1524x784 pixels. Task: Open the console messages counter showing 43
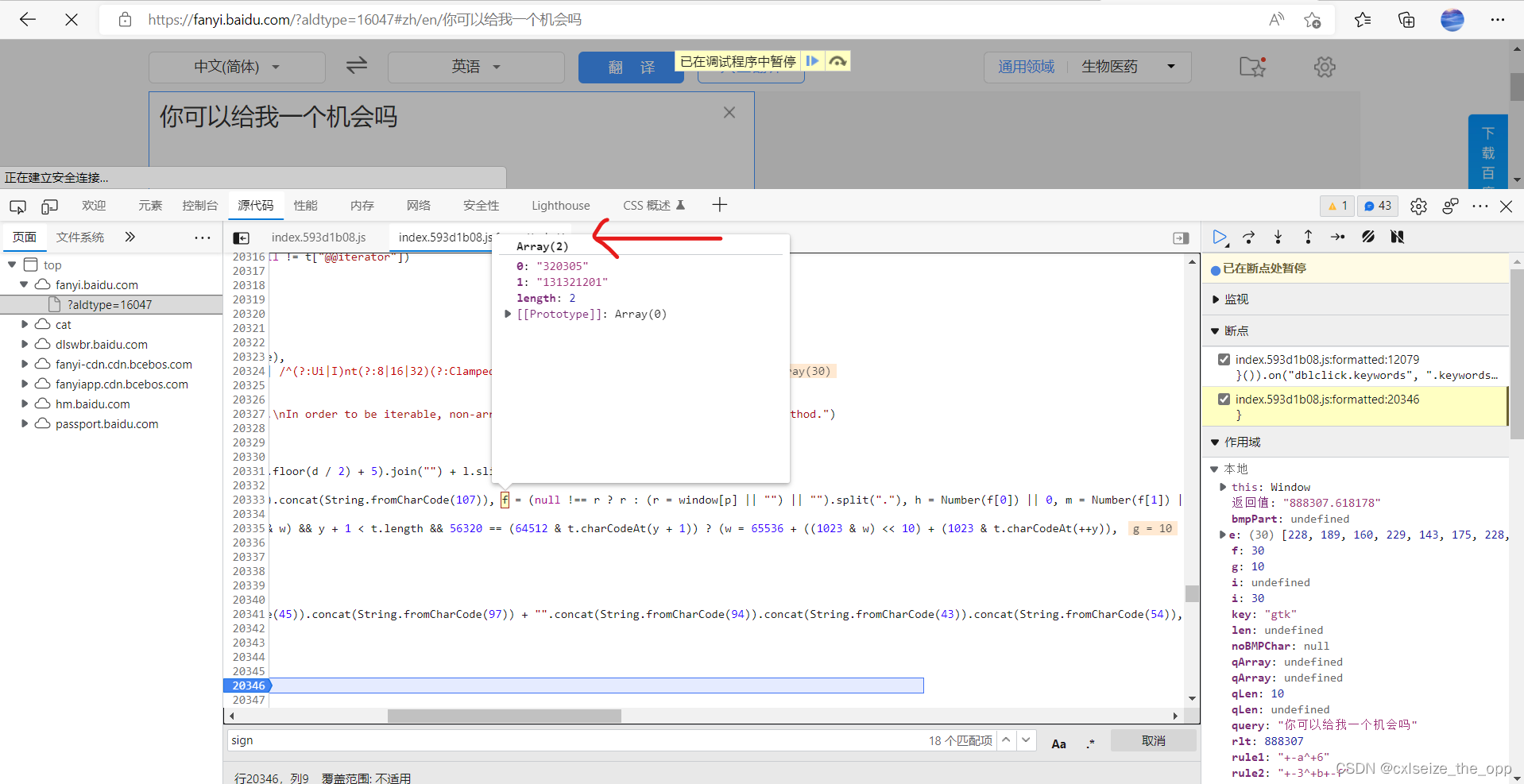(x=1377, y=205)
